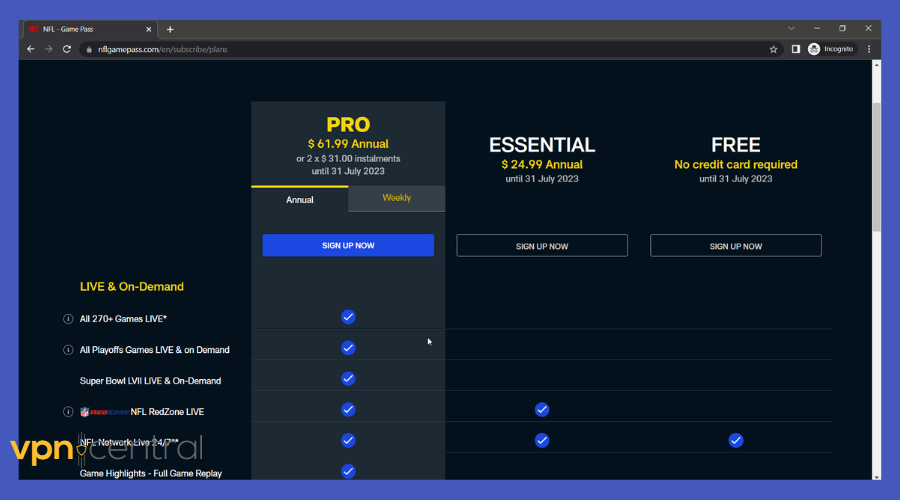Viewport: 900px width, 500px height.
Task: Reload the page with the refresh icon
Action: [x=67, y=49]
